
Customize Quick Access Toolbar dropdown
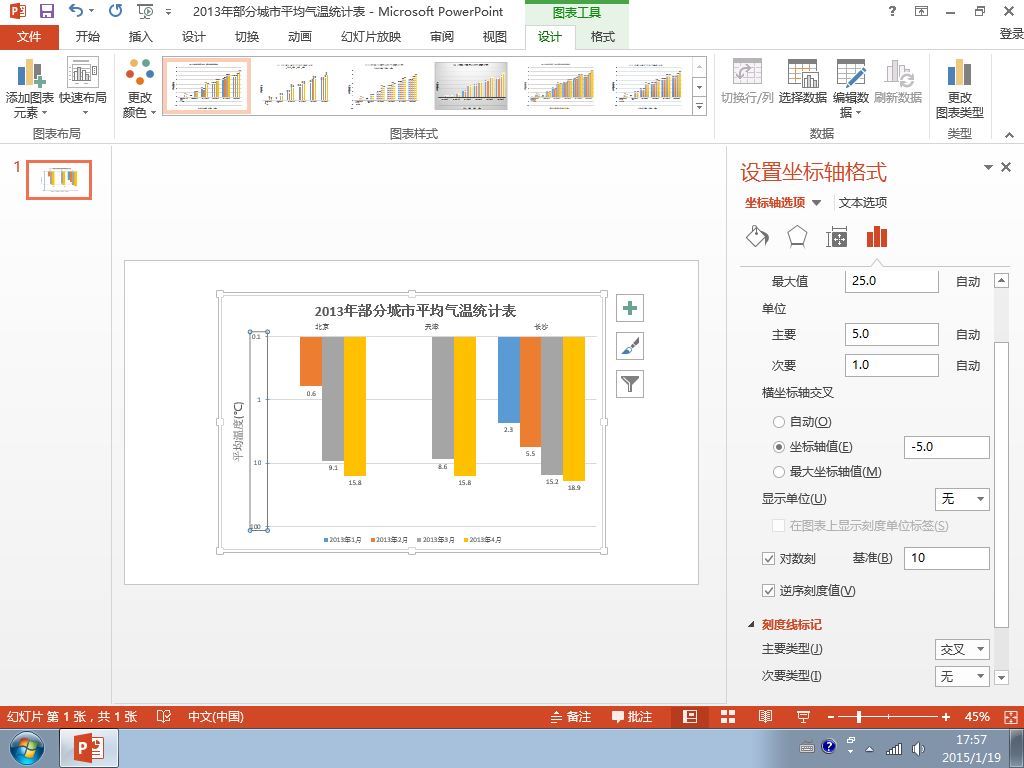pyautogui.click(x=168, y=12)
